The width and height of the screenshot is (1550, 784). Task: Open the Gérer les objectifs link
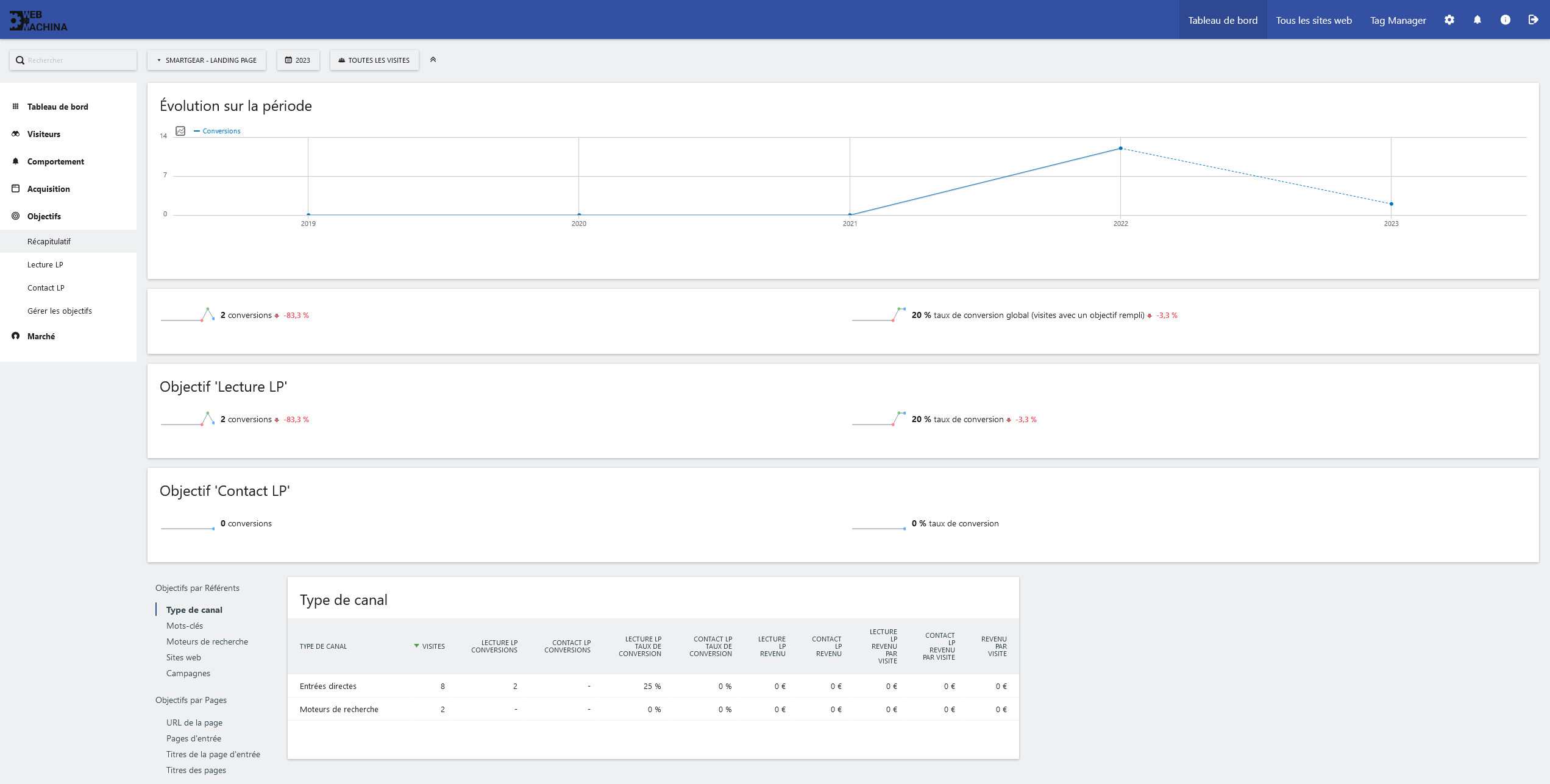click(60, 311)
